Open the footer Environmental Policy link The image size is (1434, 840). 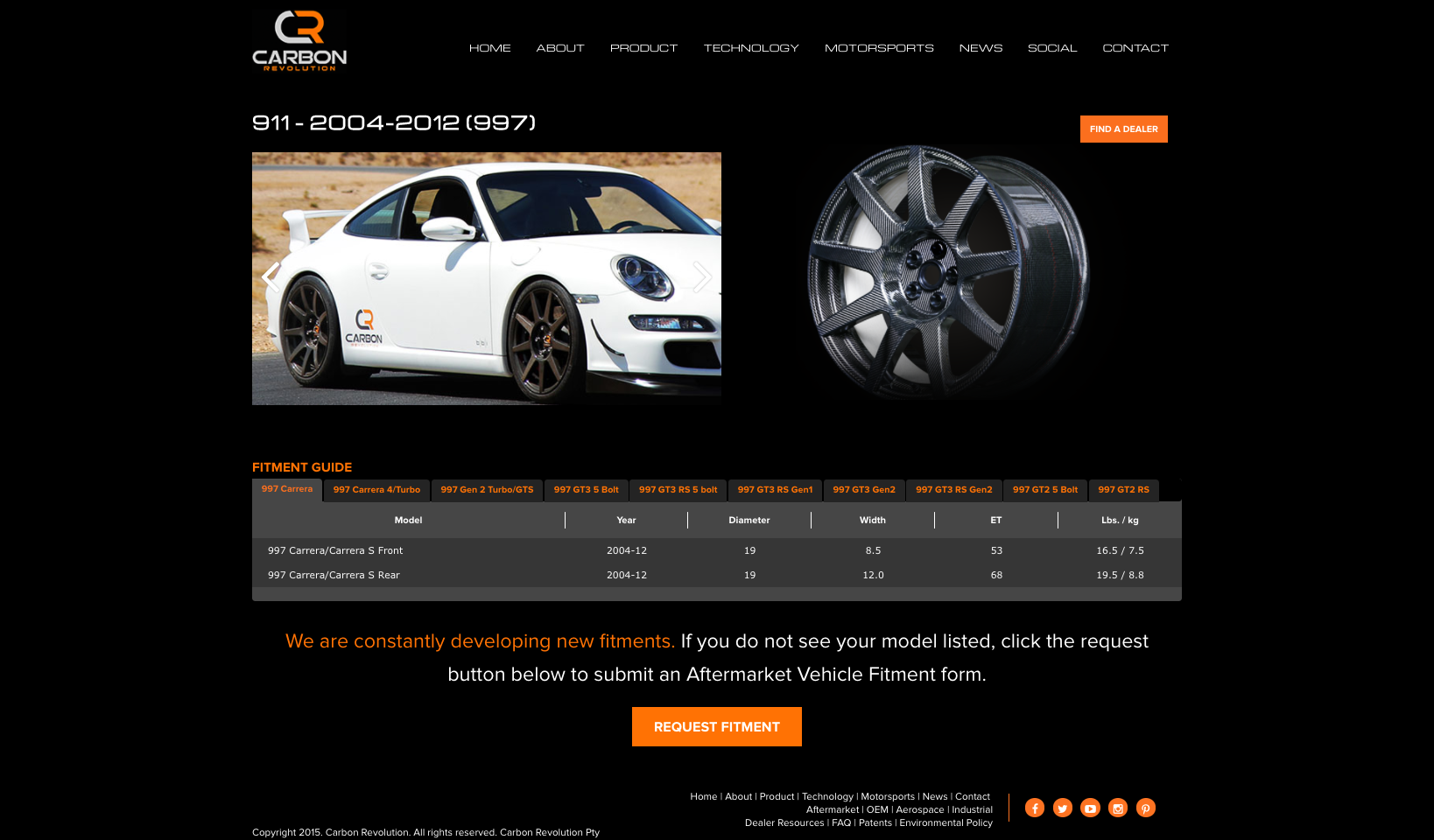[x=946, y=822]
